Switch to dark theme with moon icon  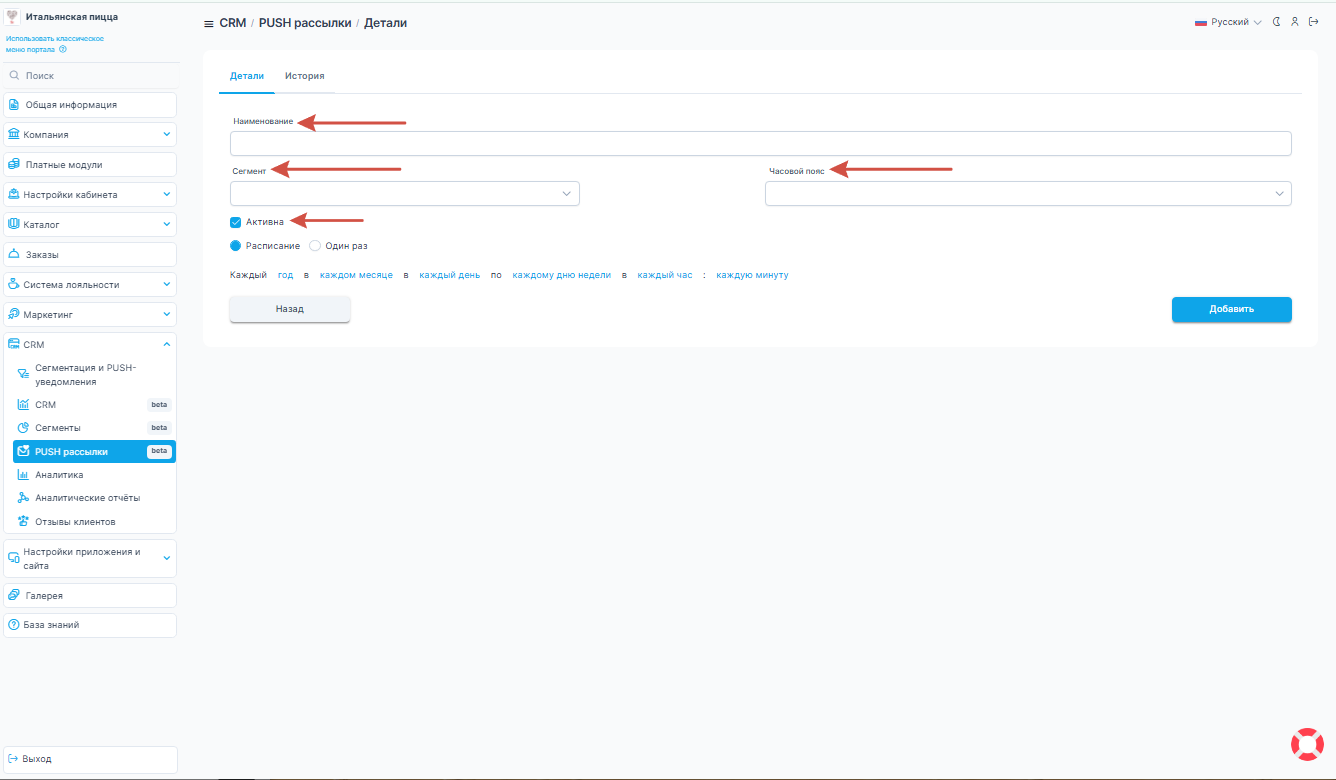coord(1276,22)
